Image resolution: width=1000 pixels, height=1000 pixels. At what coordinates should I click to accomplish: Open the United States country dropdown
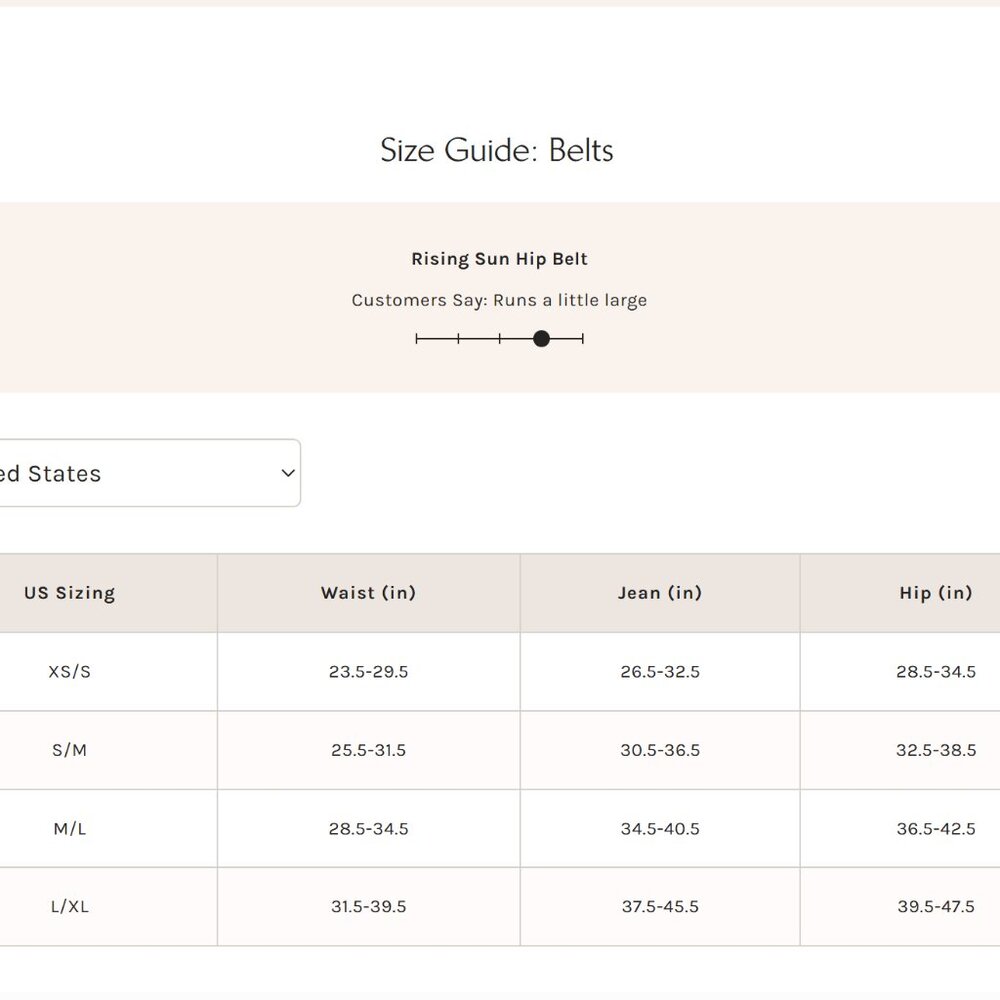pyautogui.click(x=150, y=473)
